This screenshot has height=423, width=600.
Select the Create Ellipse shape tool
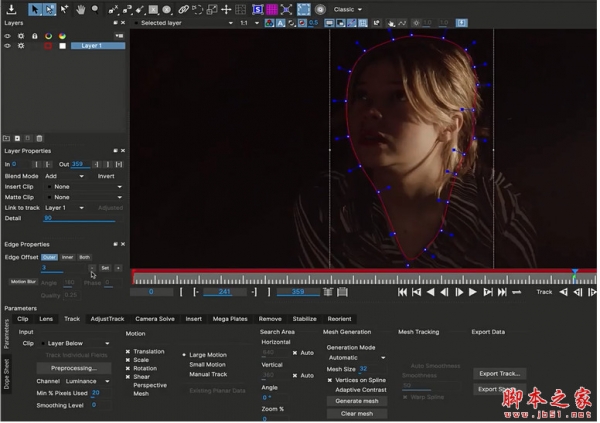click(x=167, y=10)
